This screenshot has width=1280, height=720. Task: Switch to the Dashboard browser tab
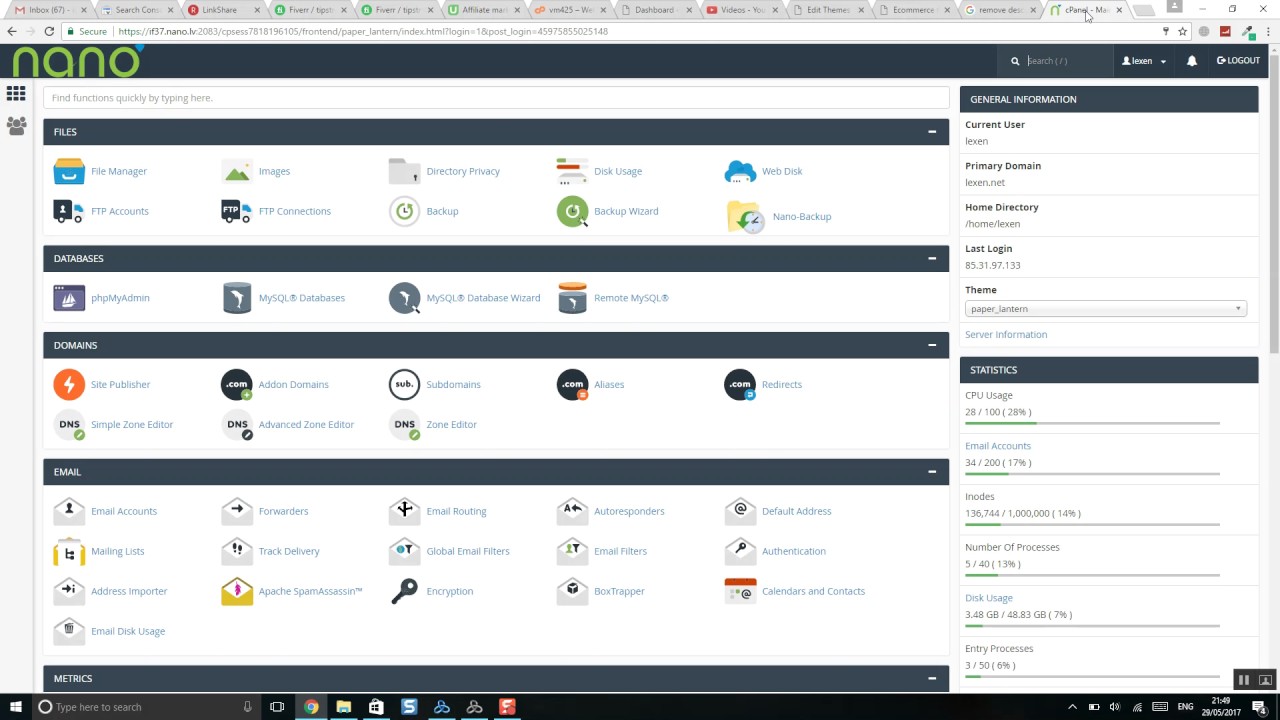click(655, 10)
